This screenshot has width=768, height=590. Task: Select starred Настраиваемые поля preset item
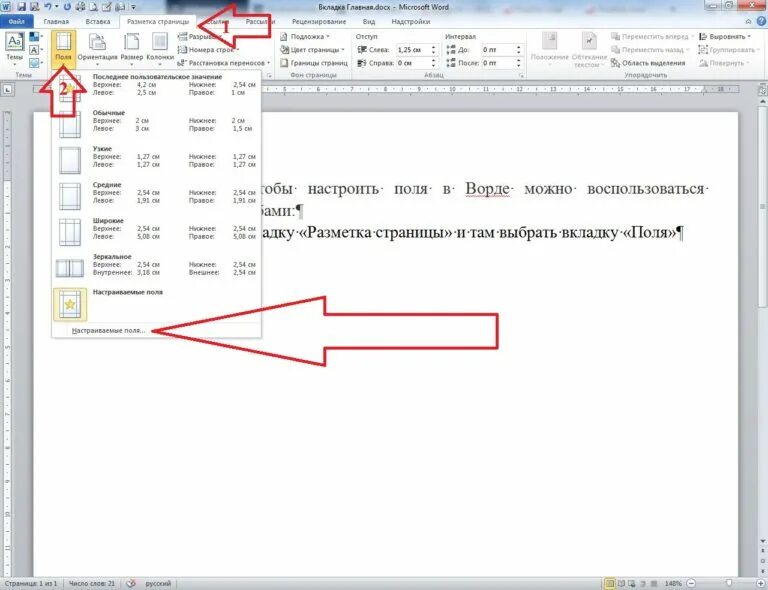[x=156, y=304]
